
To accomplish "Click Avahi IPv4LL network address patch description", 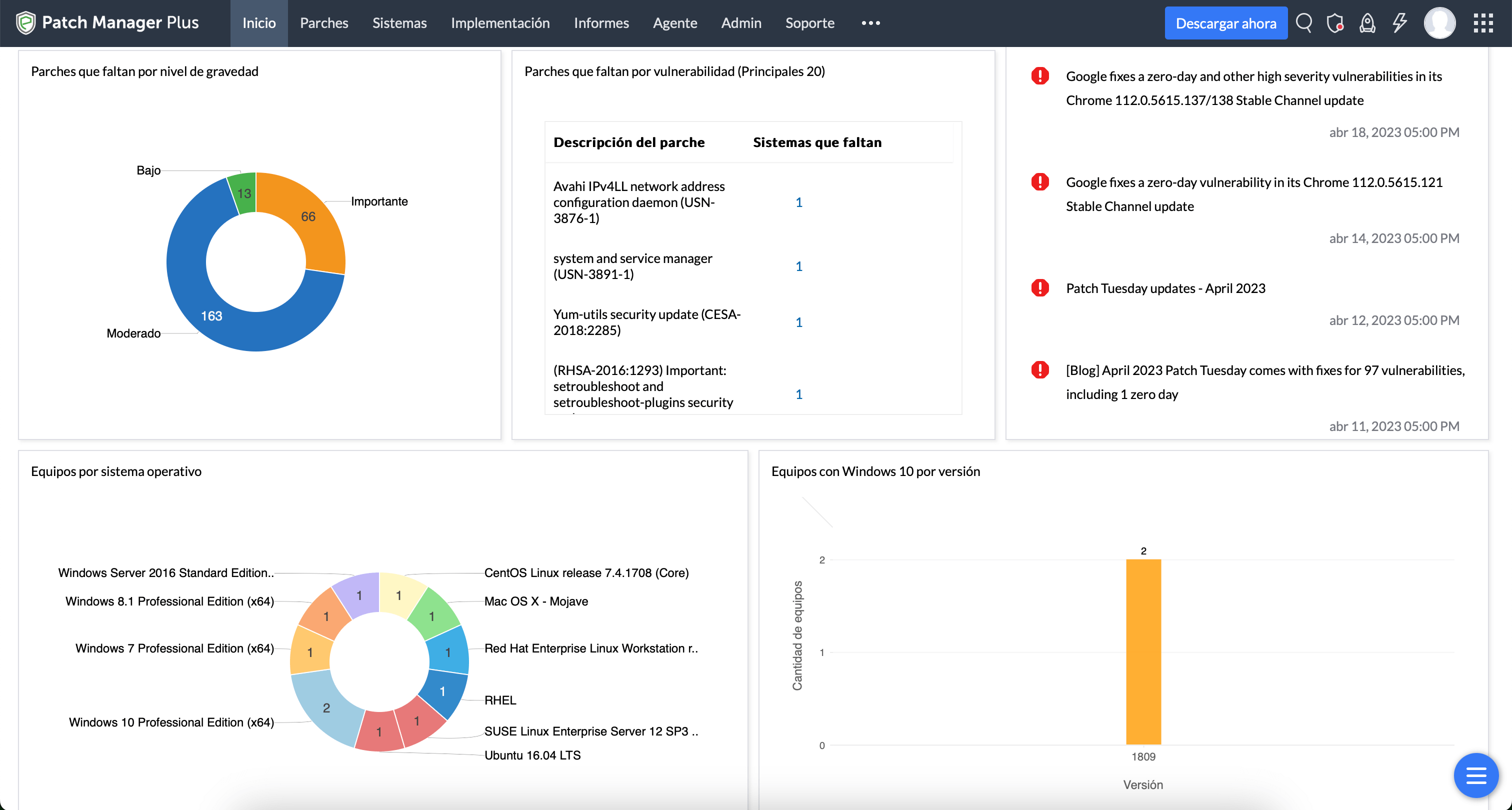I will pos(638,202).
